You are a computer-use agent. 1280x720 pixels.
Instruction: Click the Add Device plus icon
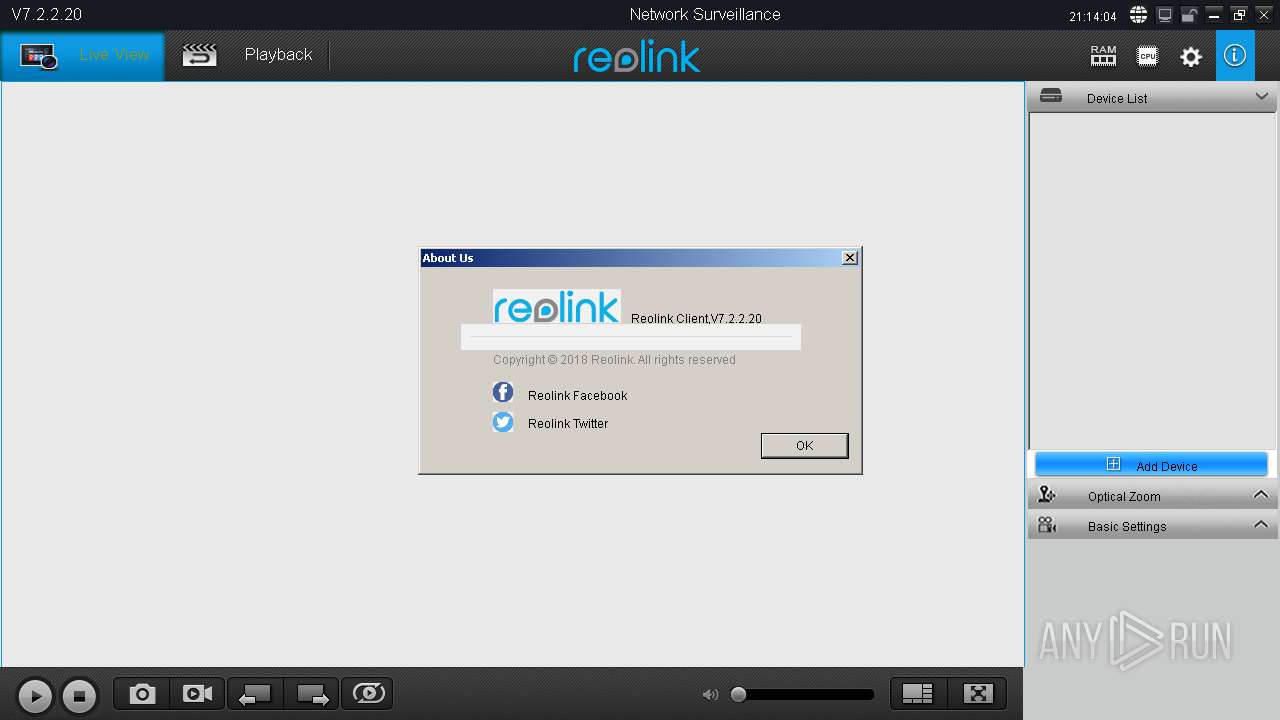[x=1113, y=464]
